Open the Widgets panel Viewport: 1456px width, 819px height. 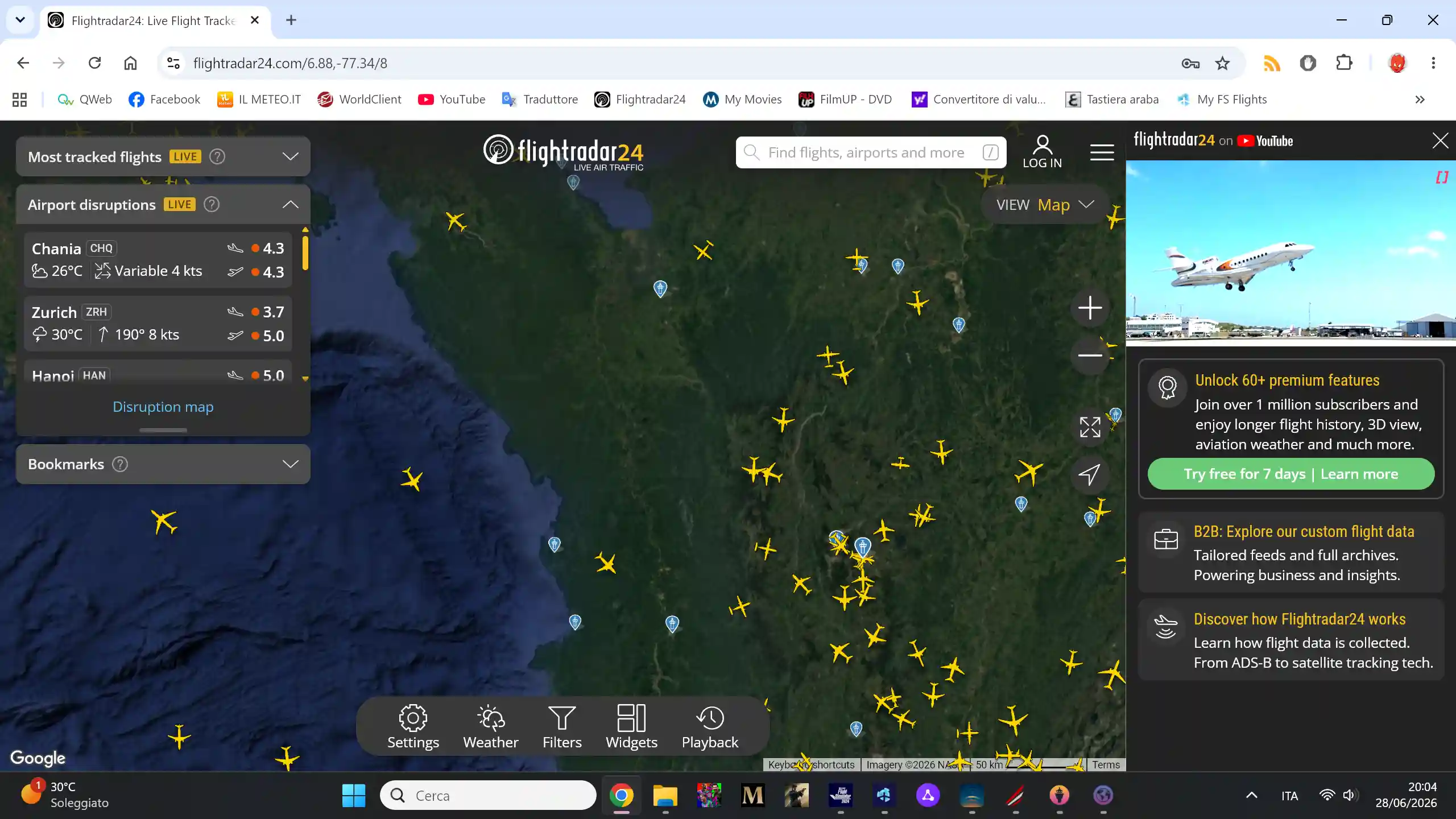pyautogui.click(x=631, y=727)
